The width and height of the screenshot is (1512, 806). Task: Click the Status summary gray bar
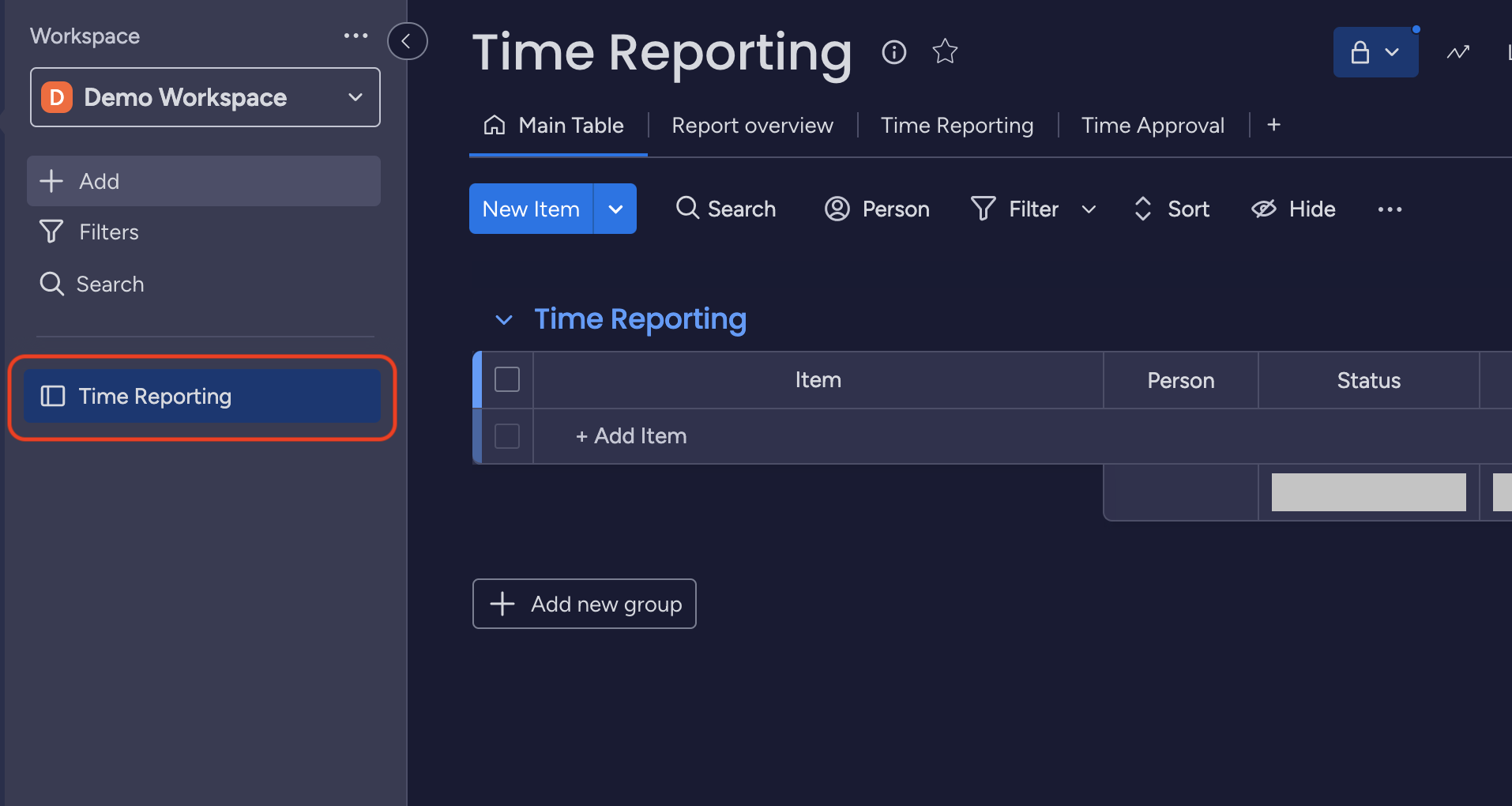1368,492
